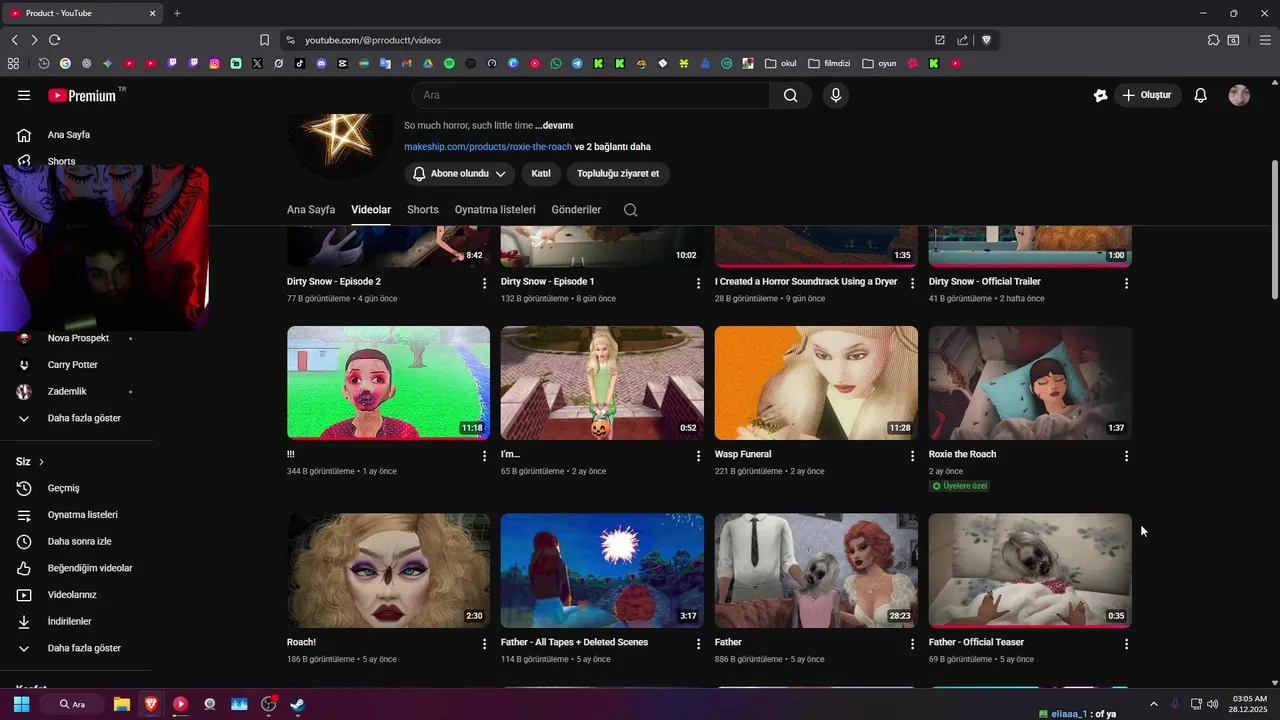
Task: Open the account avatar menu
Action: pyautogui.click(x=1239, y=95)
